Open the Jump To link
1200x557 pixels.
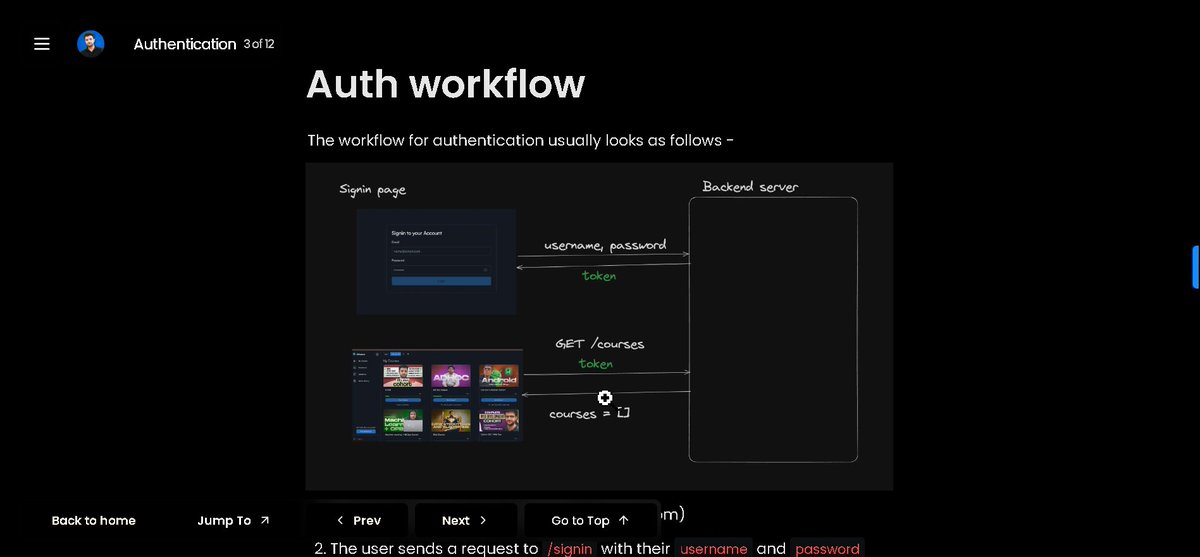tap(233, 520)
